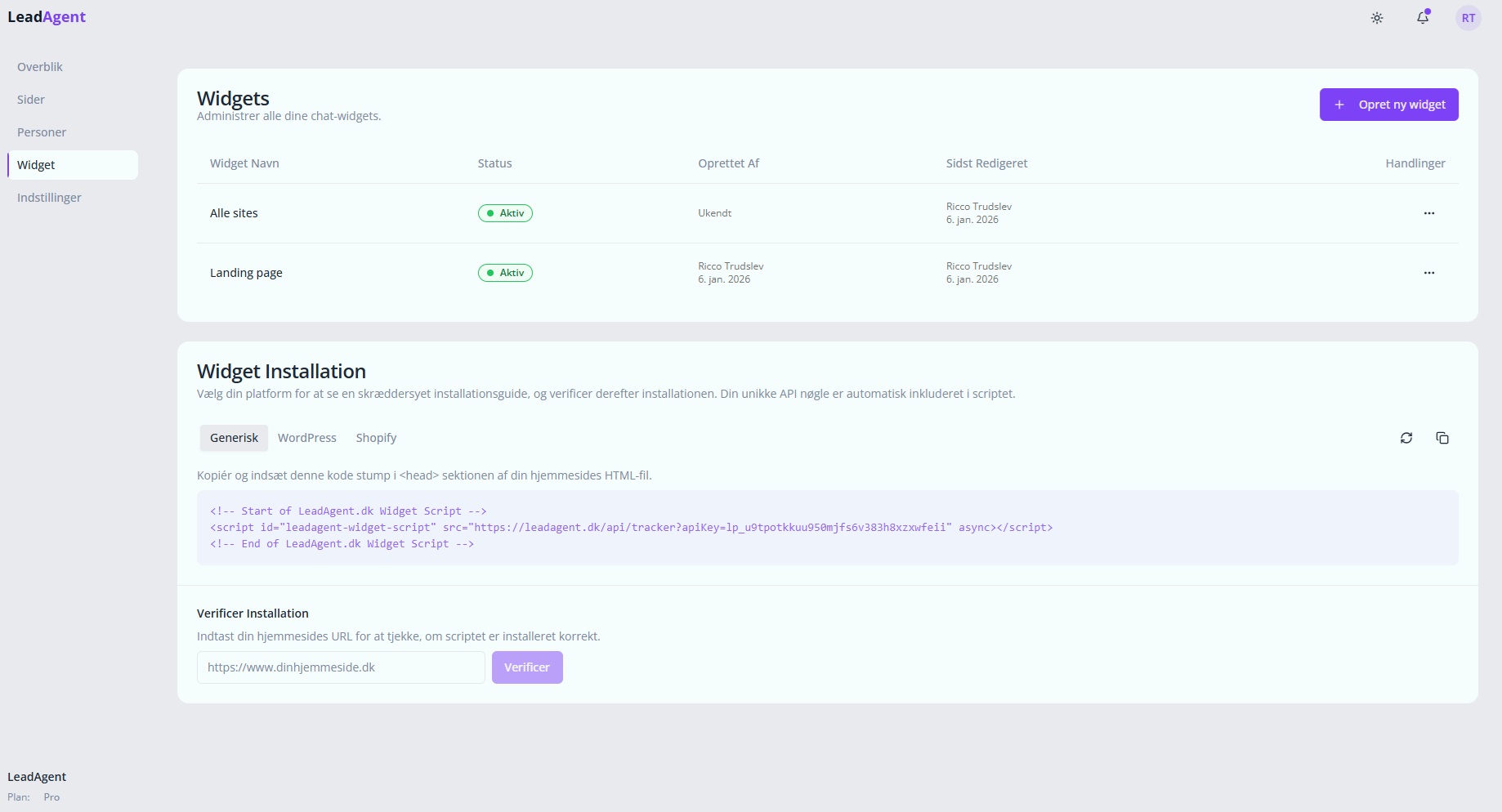The image size is (1502, 812).
Task: Open Sider in the sidebar
Action: pos(31,100)
